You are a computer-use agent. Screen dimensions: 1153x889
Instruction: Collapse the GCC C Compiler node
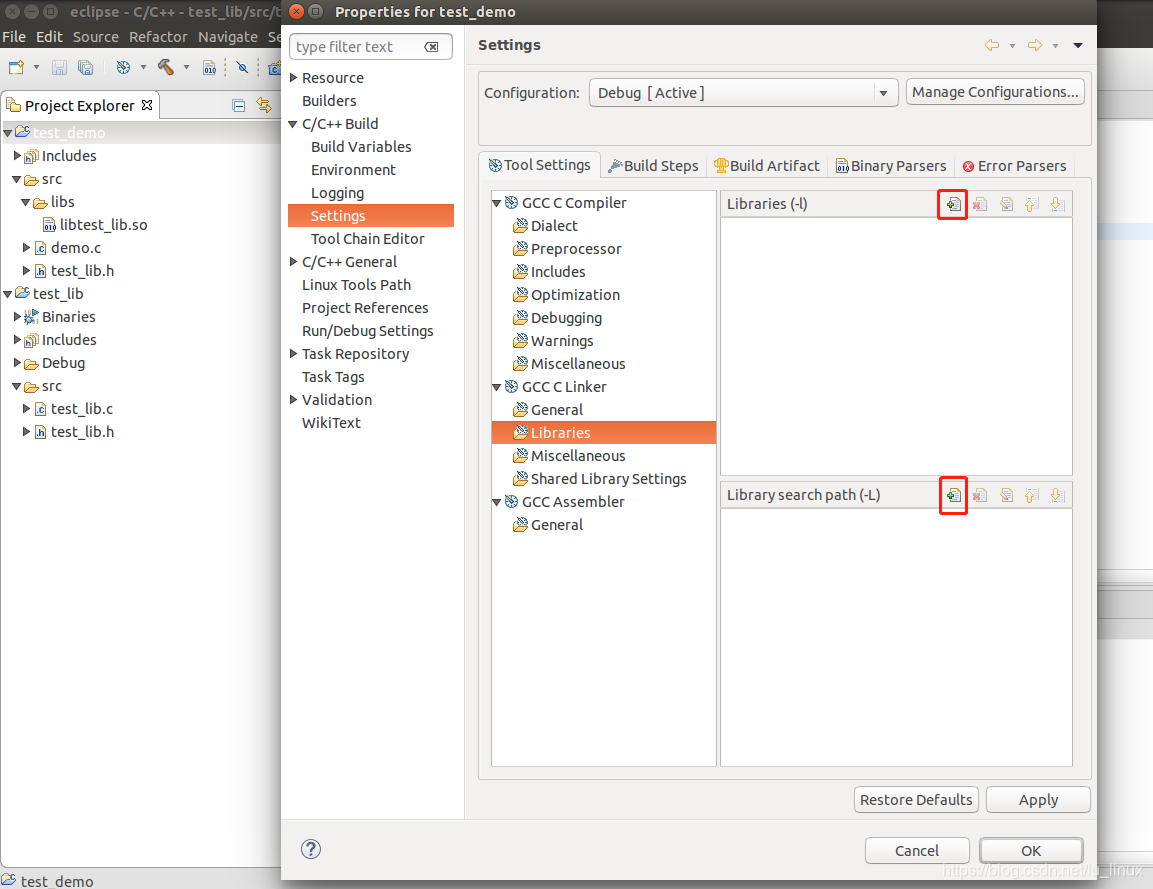pyautogui.click(x=496, y=203)
